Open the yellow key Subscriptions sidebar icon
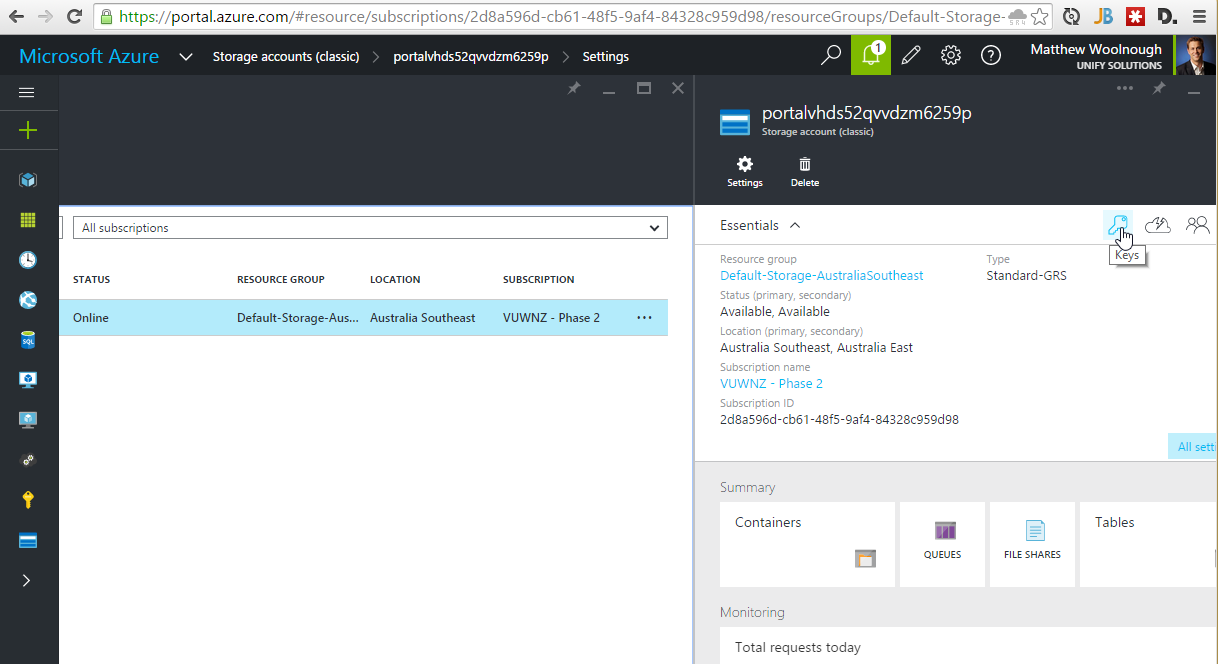The image size is (1218, 664). [28, 500]
